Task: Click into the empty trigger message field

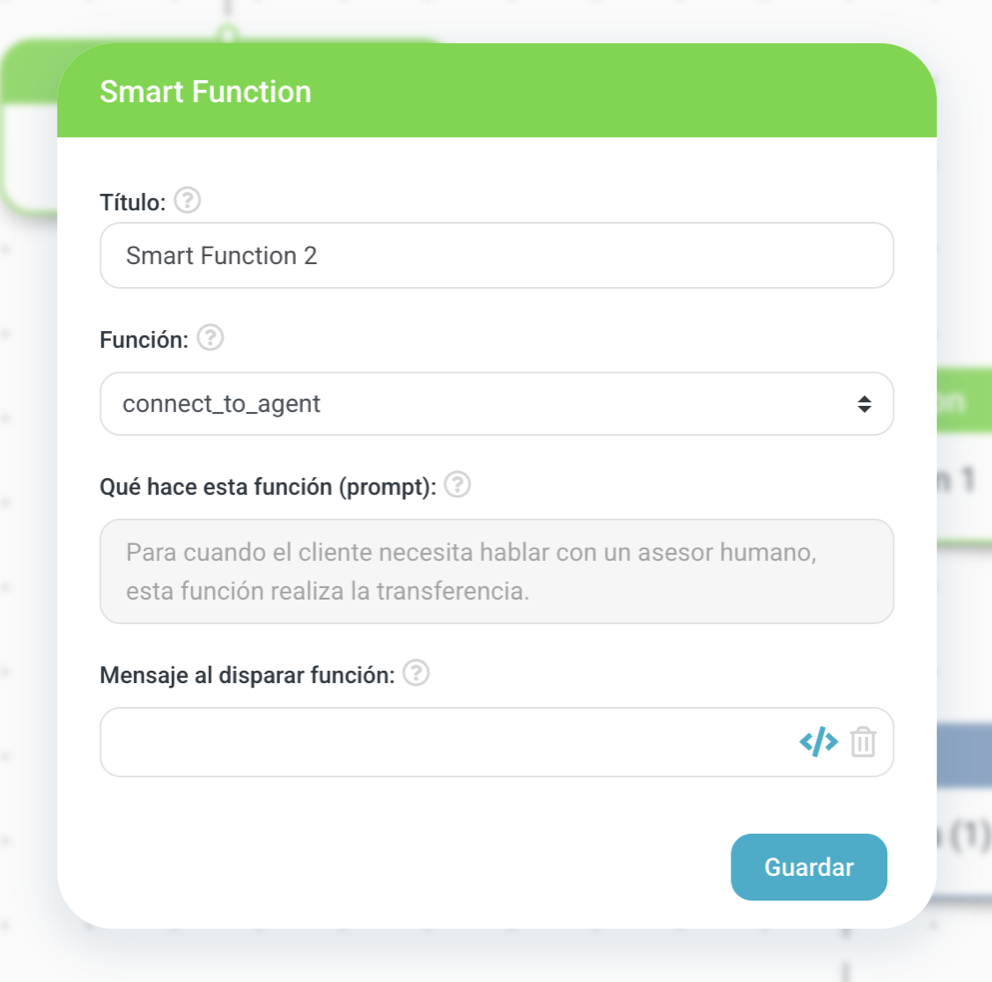Action: [440, 742]
